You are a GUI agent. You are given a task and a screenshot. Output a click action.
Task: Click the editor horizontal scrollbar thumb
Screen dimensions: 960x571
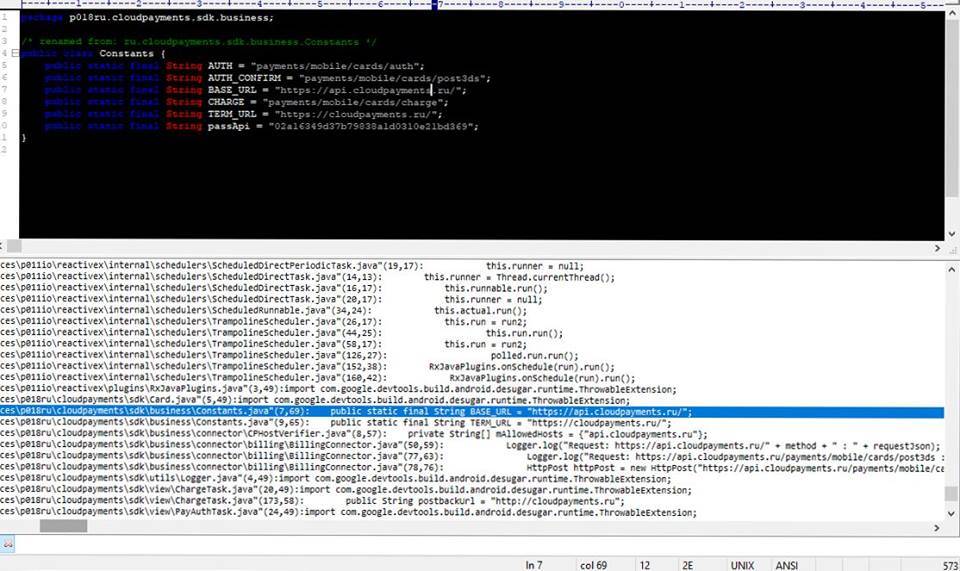pos(14,247)
